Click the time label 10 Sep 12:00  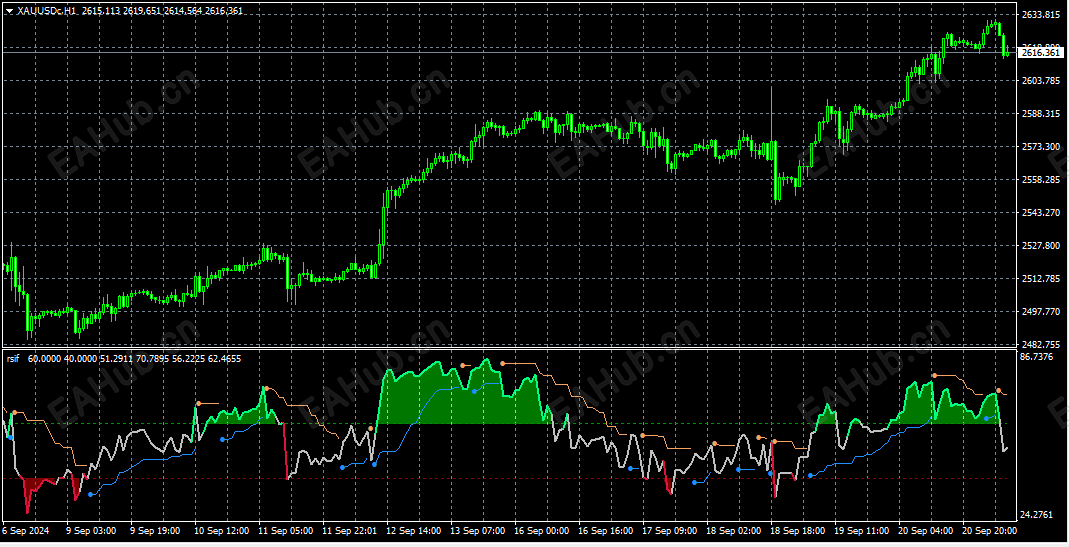click(x=222, y=531)
